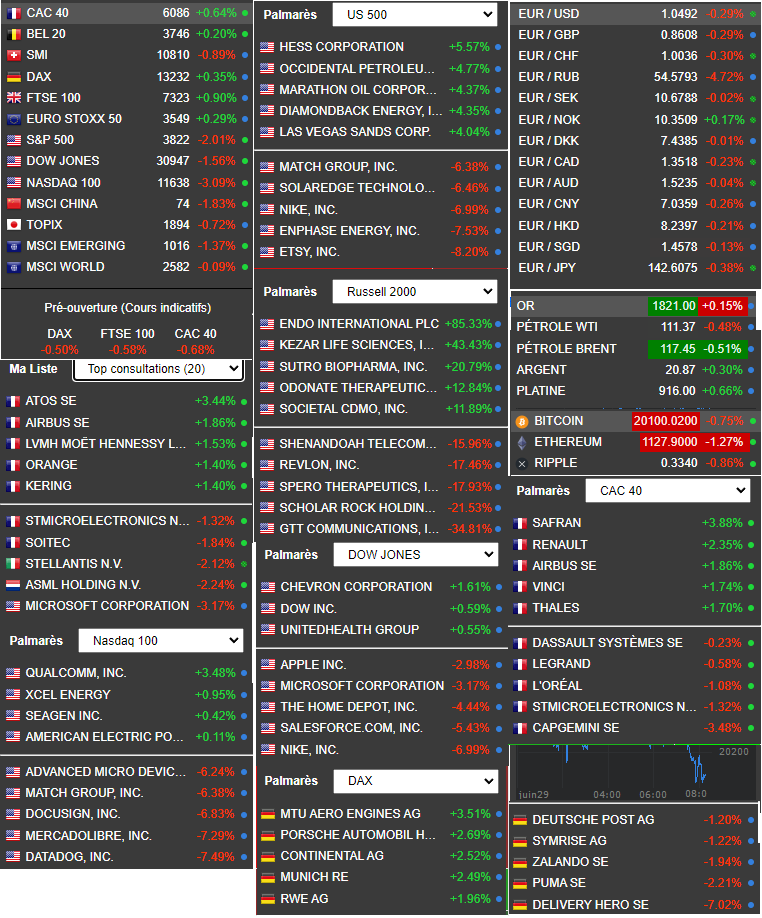Image resolution: width=762 pixels, height=918 pixels.
Task: Open the NASDAQ 100 index row
Action: pyautogui.click(x=127, y=183)
